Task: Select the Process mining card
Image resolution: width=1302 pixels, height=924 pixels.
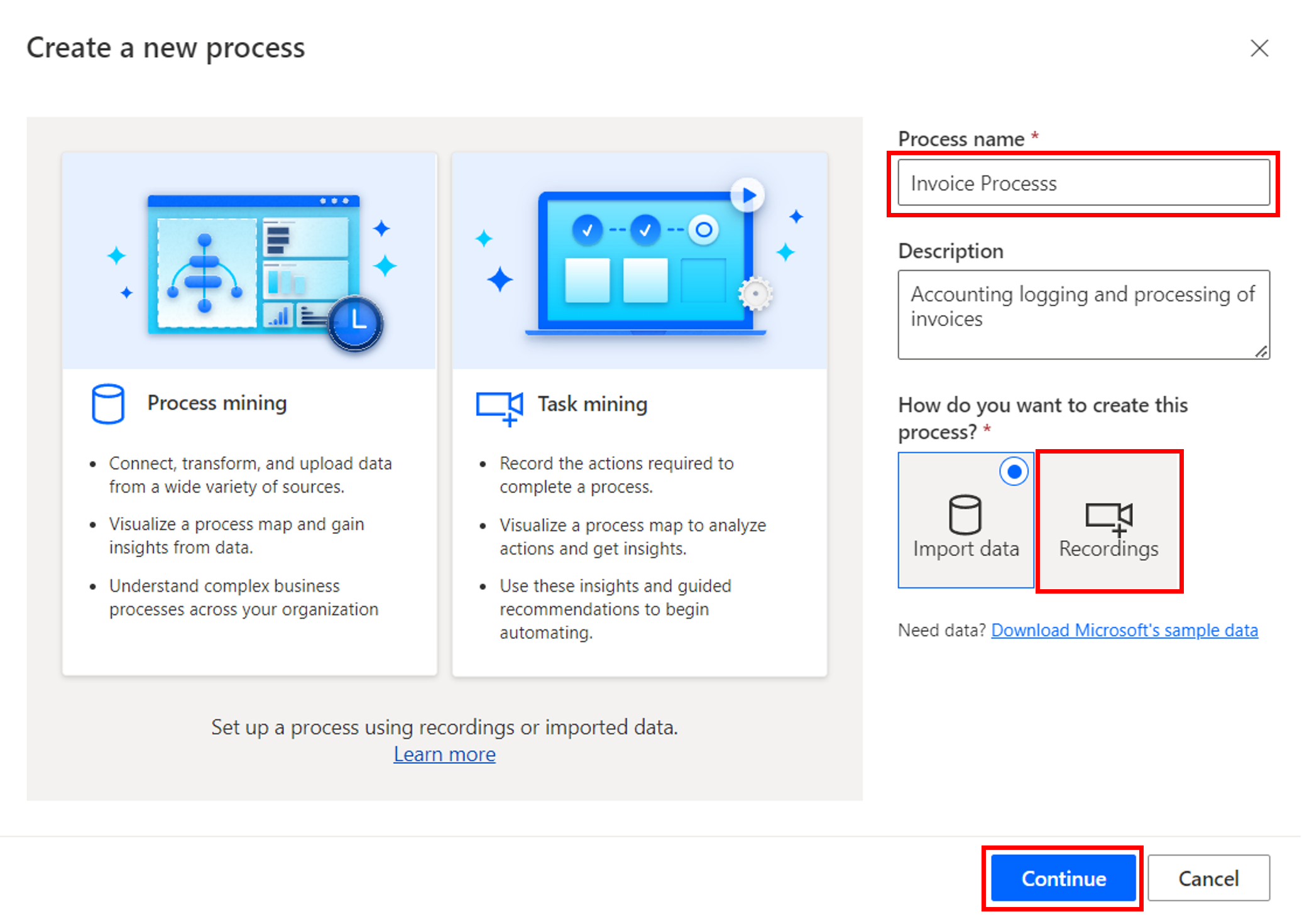Action: [x=249, y=413]
